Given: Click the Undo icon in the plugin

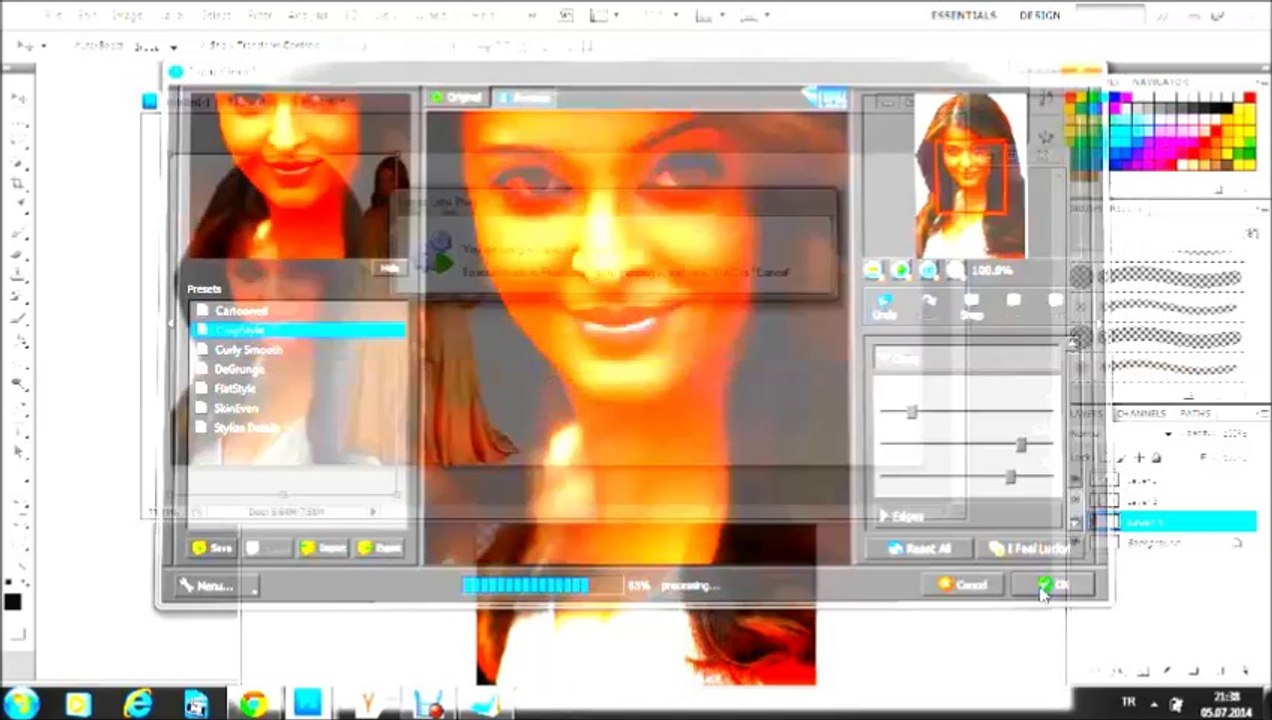Looking at the screenshot, I should pos(885,306).
